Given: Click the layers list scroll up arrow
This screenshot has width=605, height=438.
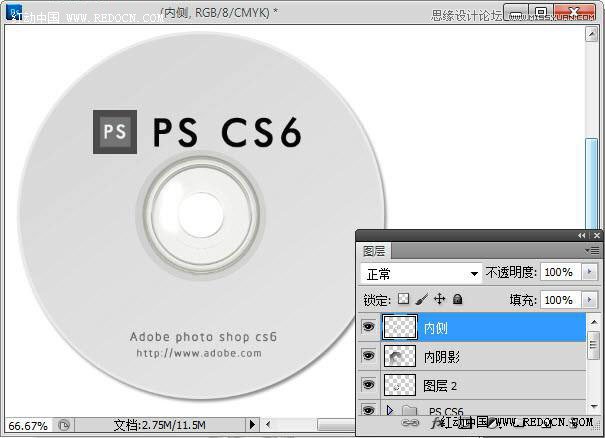Looking at the screenshot, I should [594, 321].
